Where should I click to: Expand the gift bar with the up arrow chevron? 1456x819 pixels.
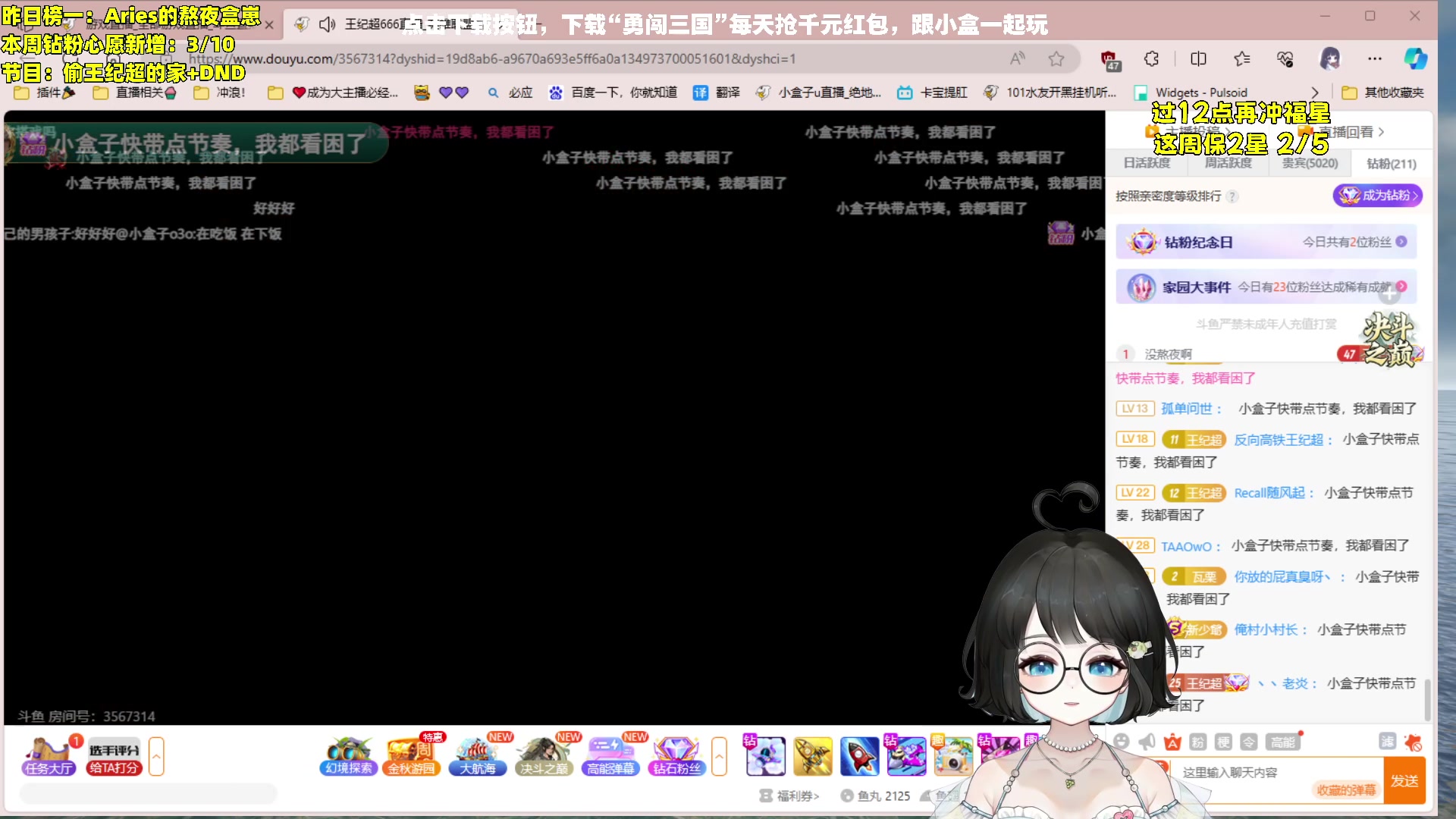point(719,756)
